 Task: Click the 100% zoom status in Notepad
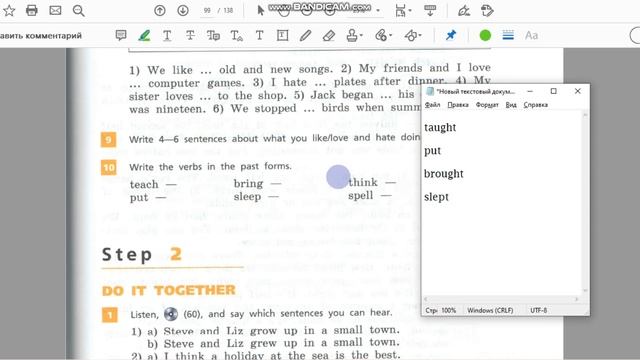449,311
